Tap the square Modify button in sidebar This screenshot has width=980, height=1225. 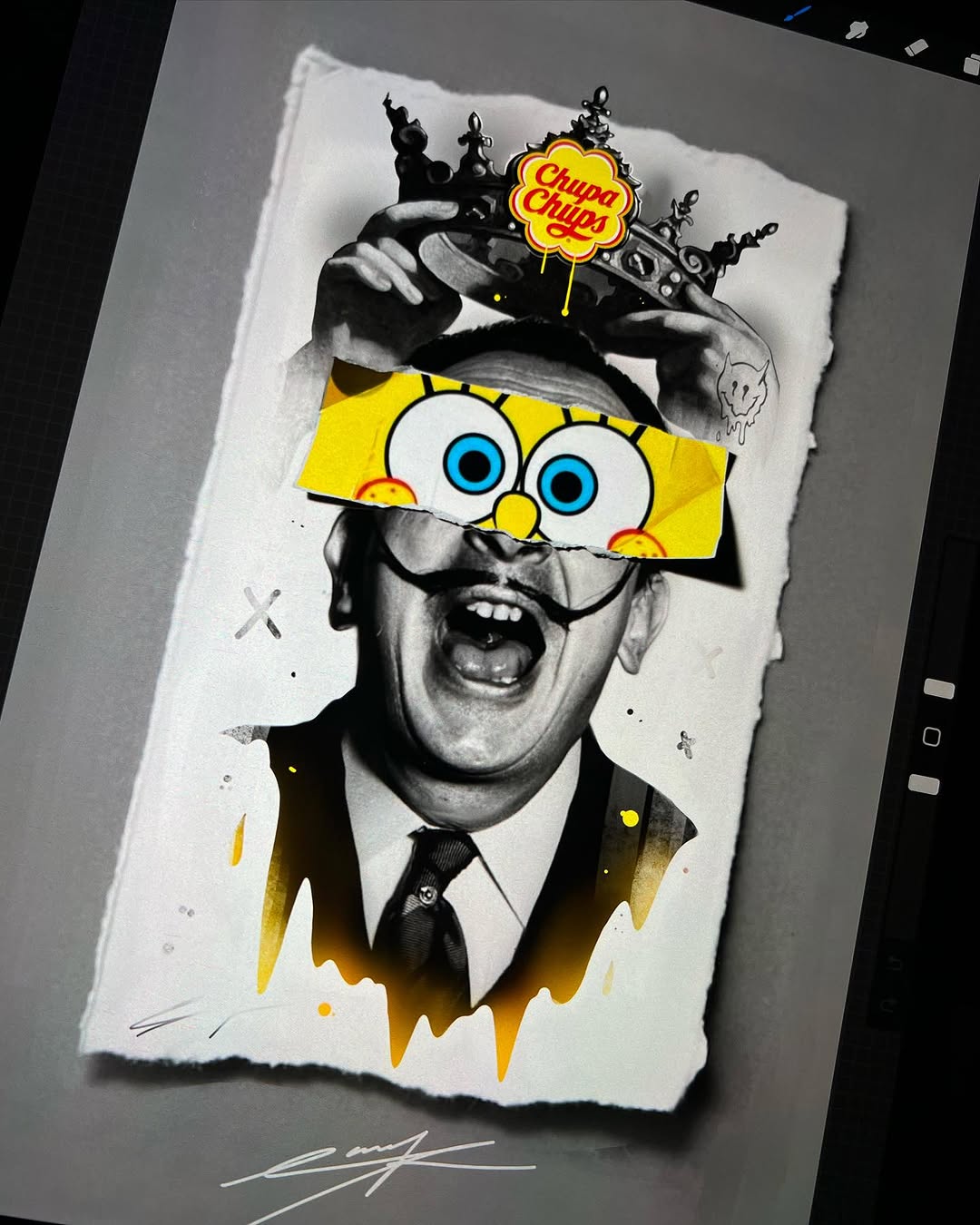(931, 736)
